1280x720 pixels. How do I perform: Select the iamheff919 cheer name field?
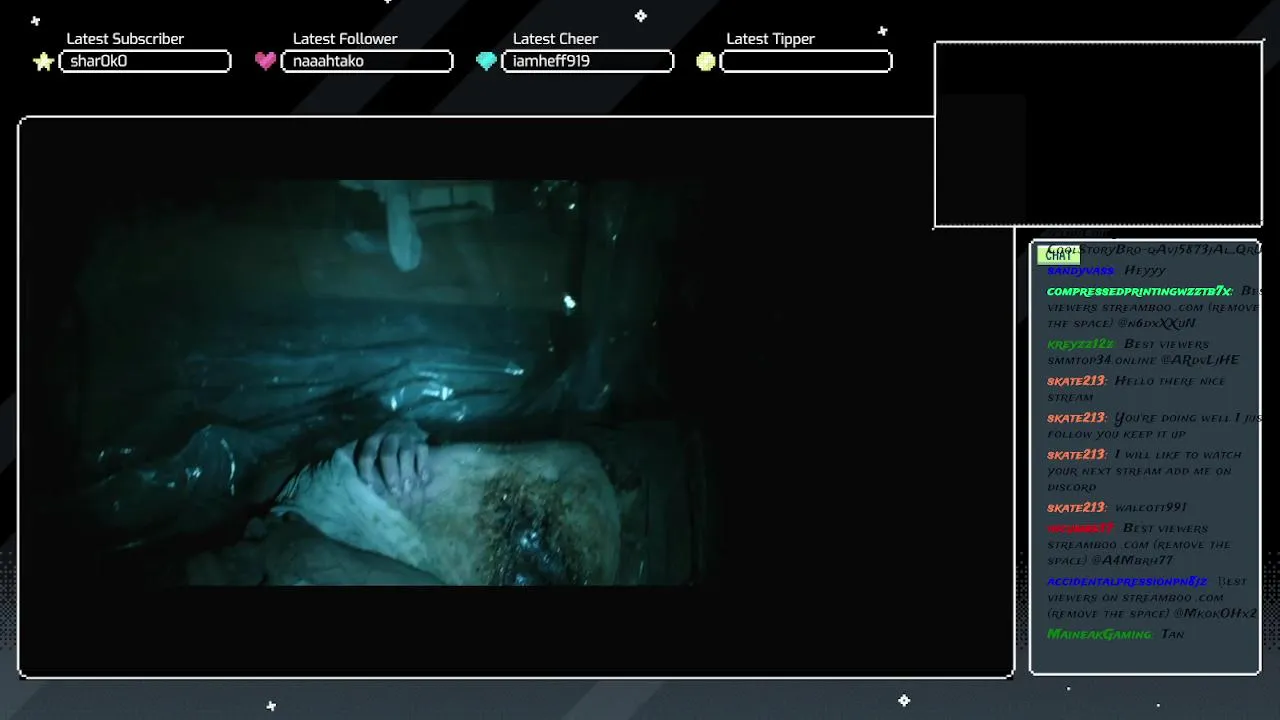click(587, 61)
